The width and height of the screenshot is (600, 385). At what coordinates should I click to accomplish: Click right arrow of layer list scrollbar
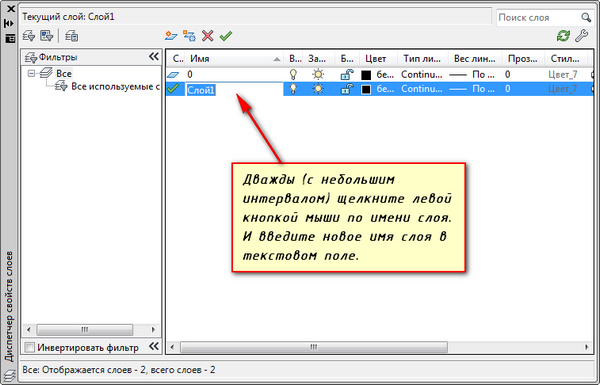coord(587,347)
